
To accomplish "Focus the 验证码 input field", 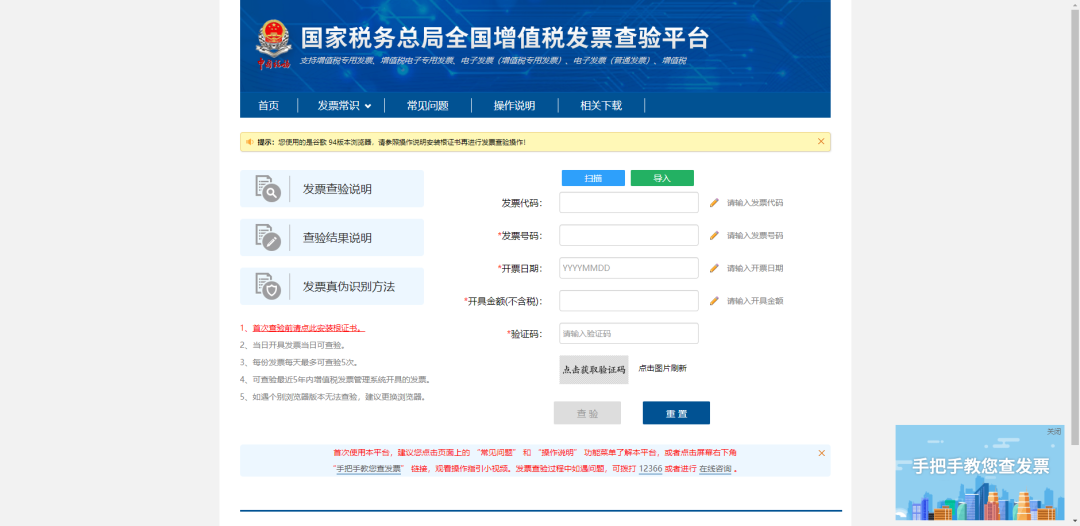I will (x=629, y=333).
